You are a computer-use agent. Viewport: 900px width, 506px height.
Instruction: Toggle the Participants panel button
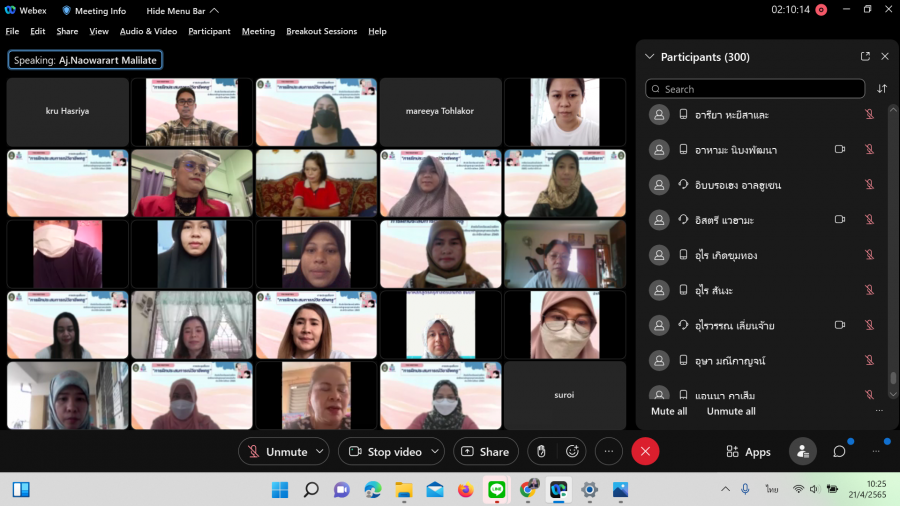802,452
